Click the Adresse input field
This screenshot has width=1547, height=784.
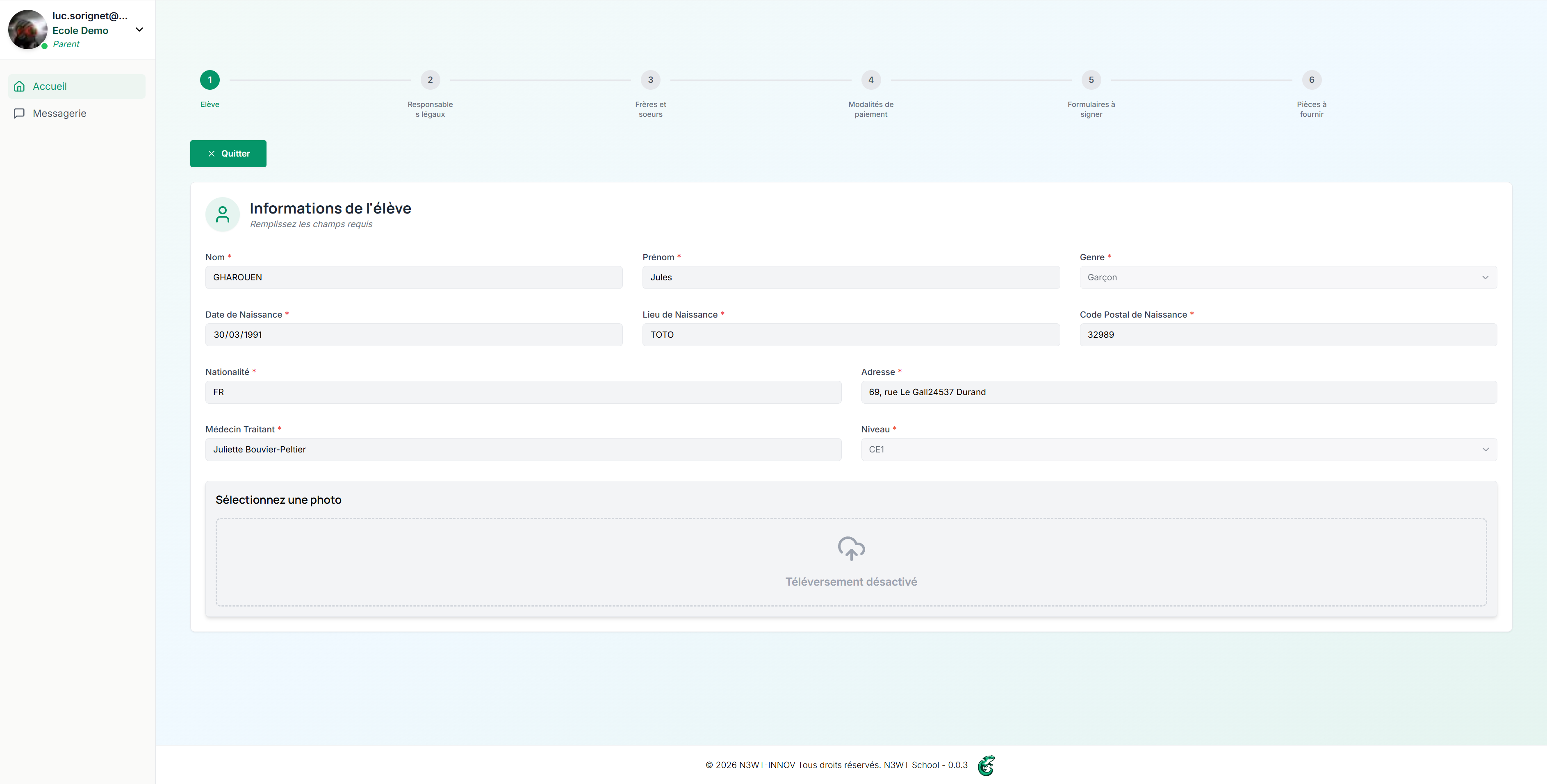(x=1178, y=392)
